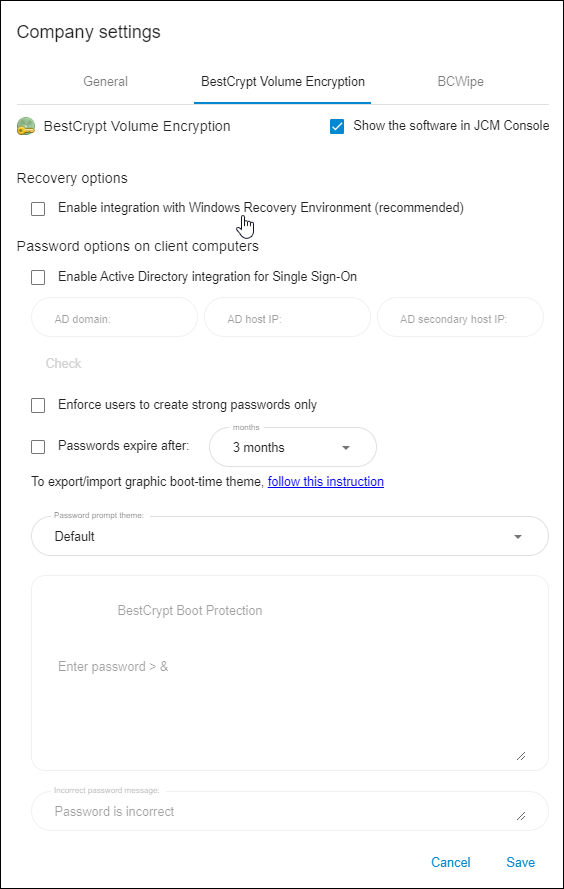Uncheck Show the software in JCM Console
The width and height of the screenshot is (564, 889).
click(337, 126)
